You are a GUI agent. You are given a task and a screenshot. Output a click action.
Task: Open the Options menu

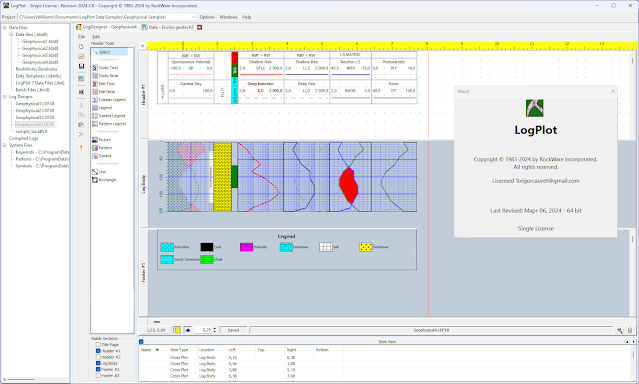(207, 17)
